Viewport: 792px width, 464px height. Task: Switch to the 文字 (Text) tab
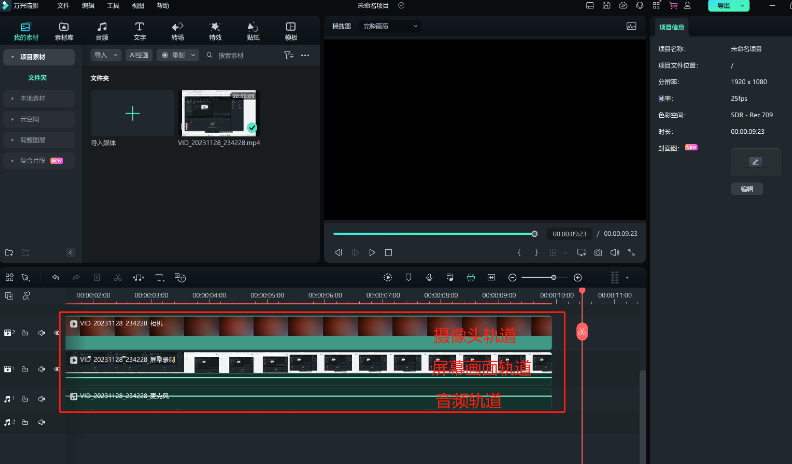[x=139, y=30]
